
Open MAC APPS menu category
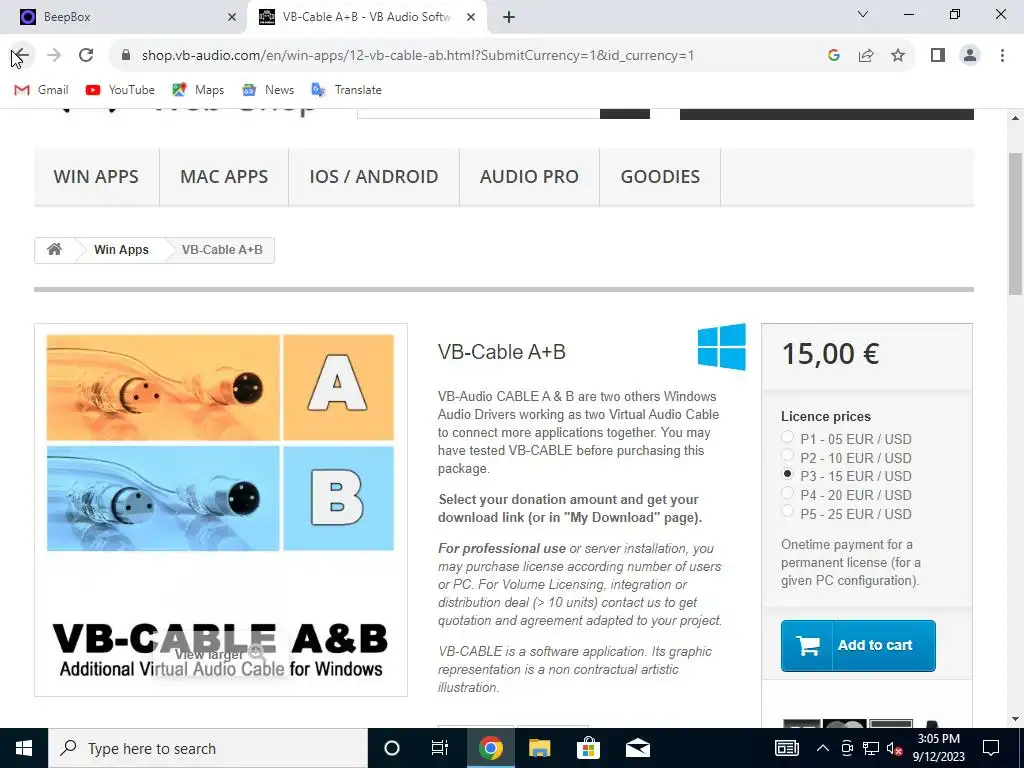tap(224, 176)
